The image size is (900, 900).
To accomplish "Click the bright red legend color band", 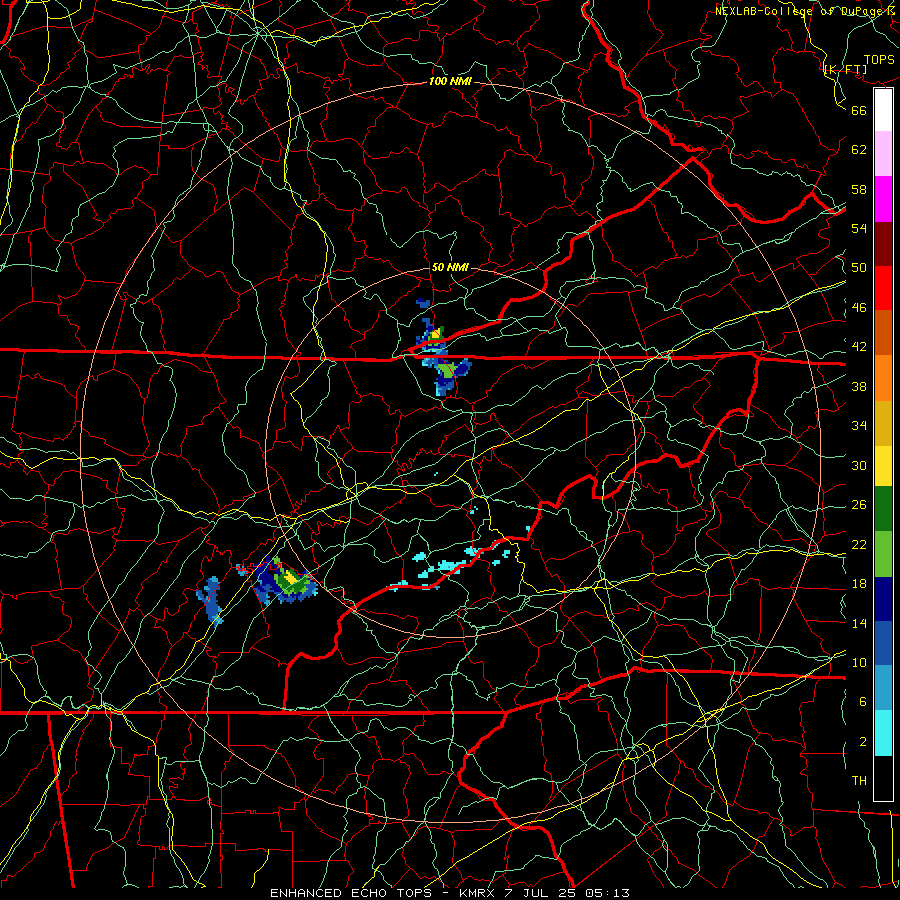I will tap(883, 288).
